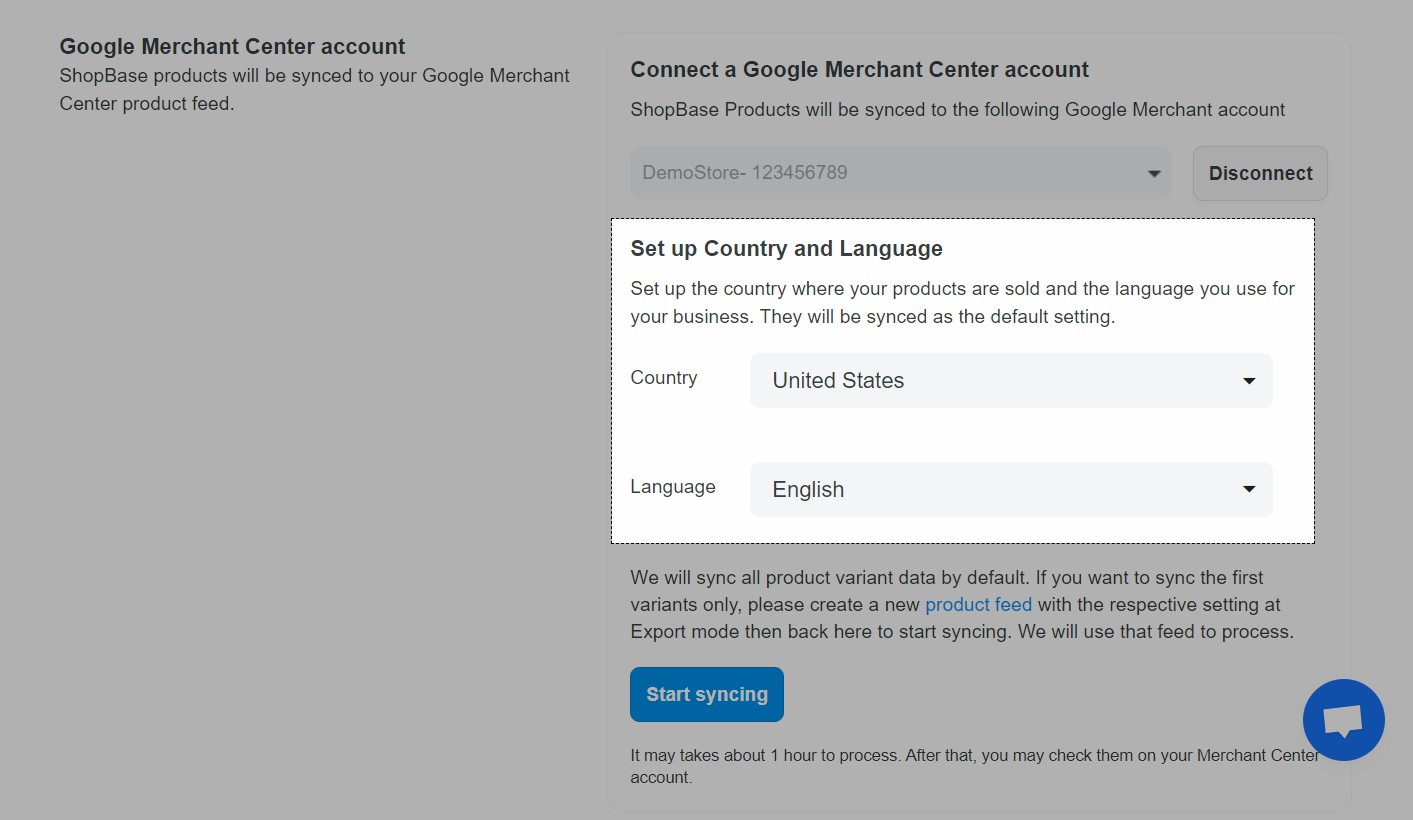Select the Set up Country and Language heading
1413x820 pixels.
786,248
